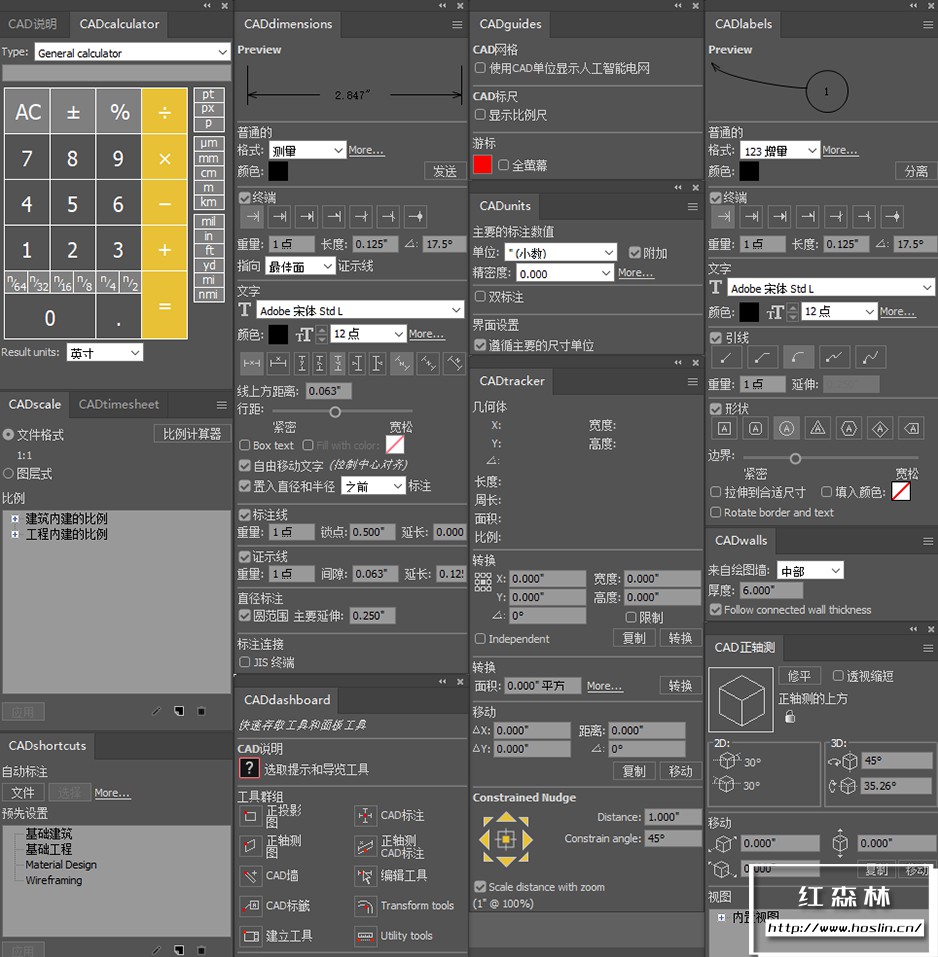Toggle the 全萤幕 cursor checkbox
The width and height of the screenshot is (938, 957).
tap(503, 165)
